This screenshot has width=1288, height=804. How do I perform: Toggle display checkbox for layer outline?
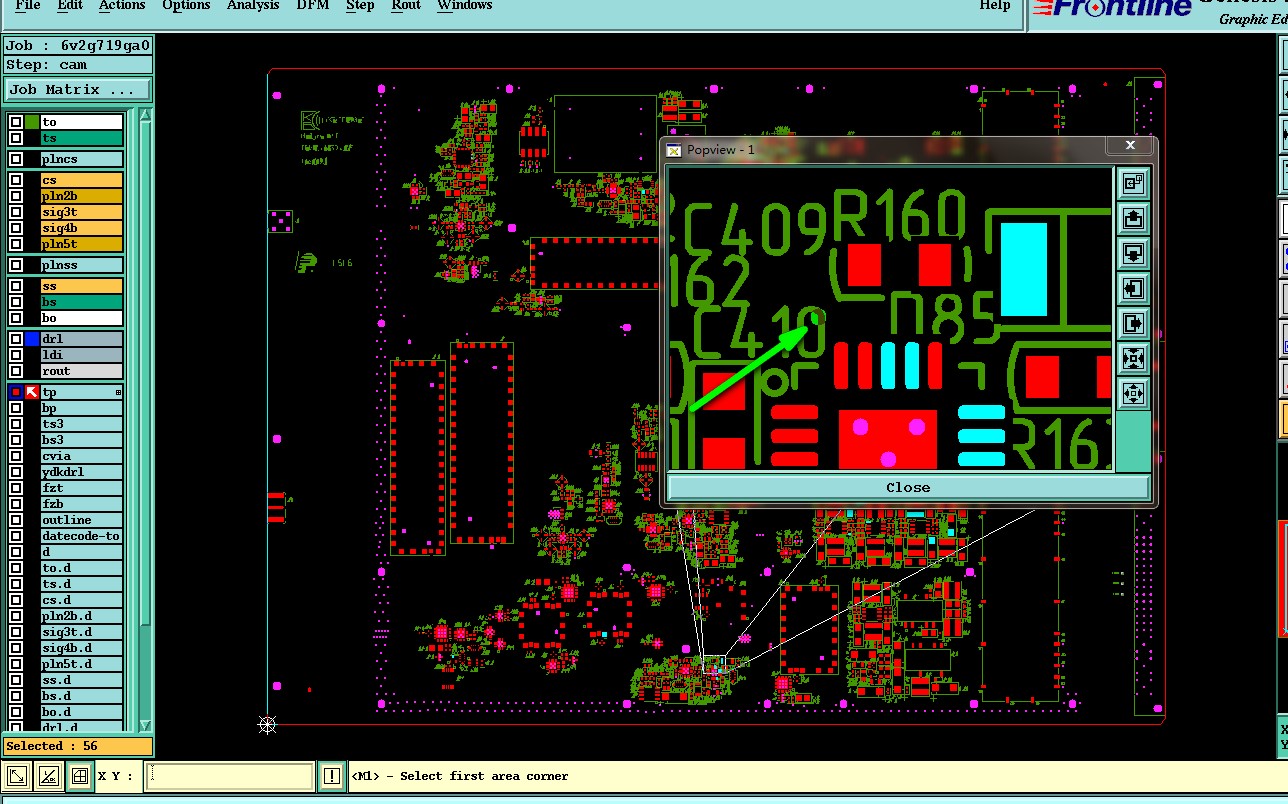(16, 520)
